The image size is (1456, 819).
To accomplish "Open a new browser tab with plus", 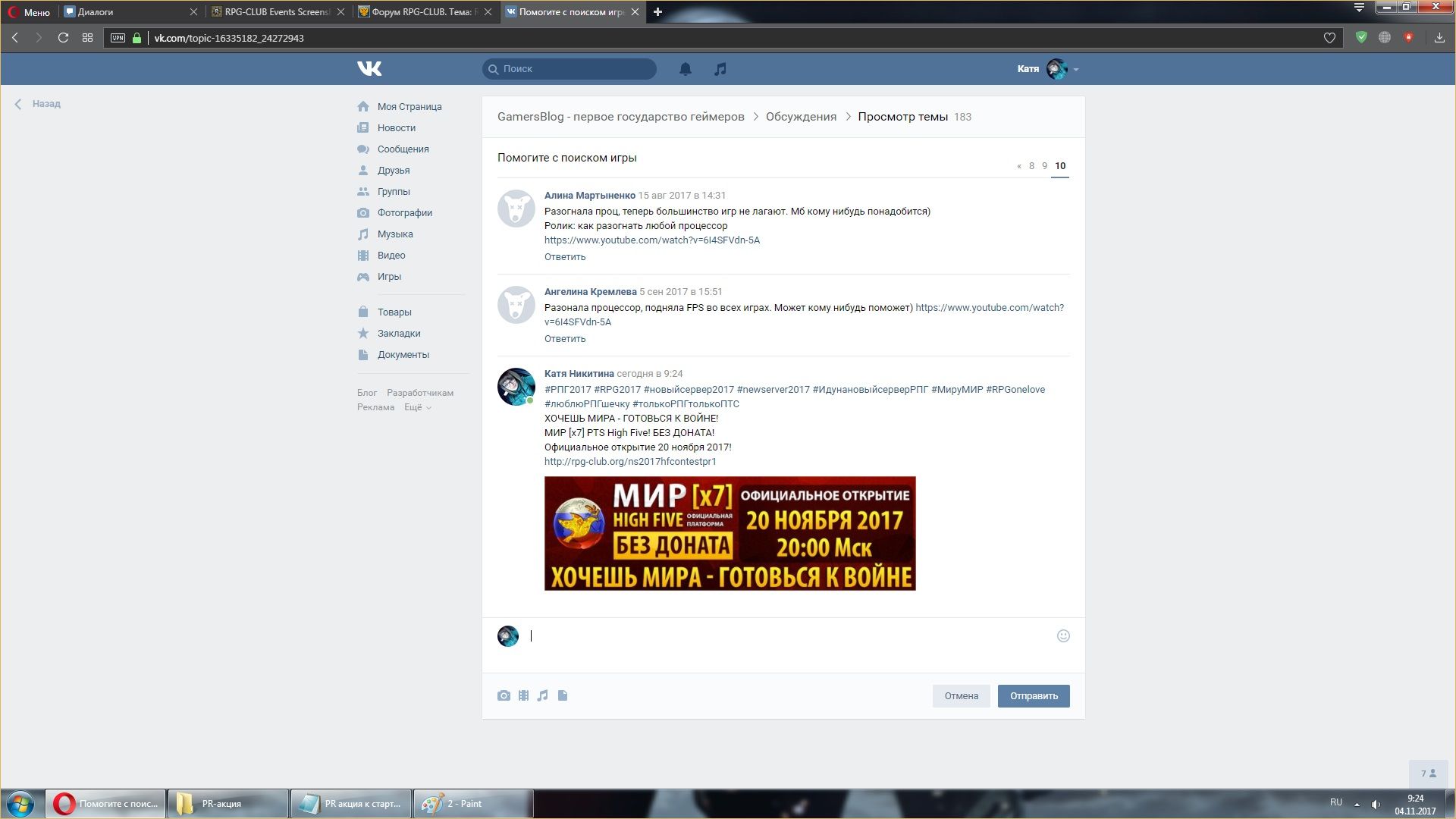I will pyautogui.click(x=657, y=11).
